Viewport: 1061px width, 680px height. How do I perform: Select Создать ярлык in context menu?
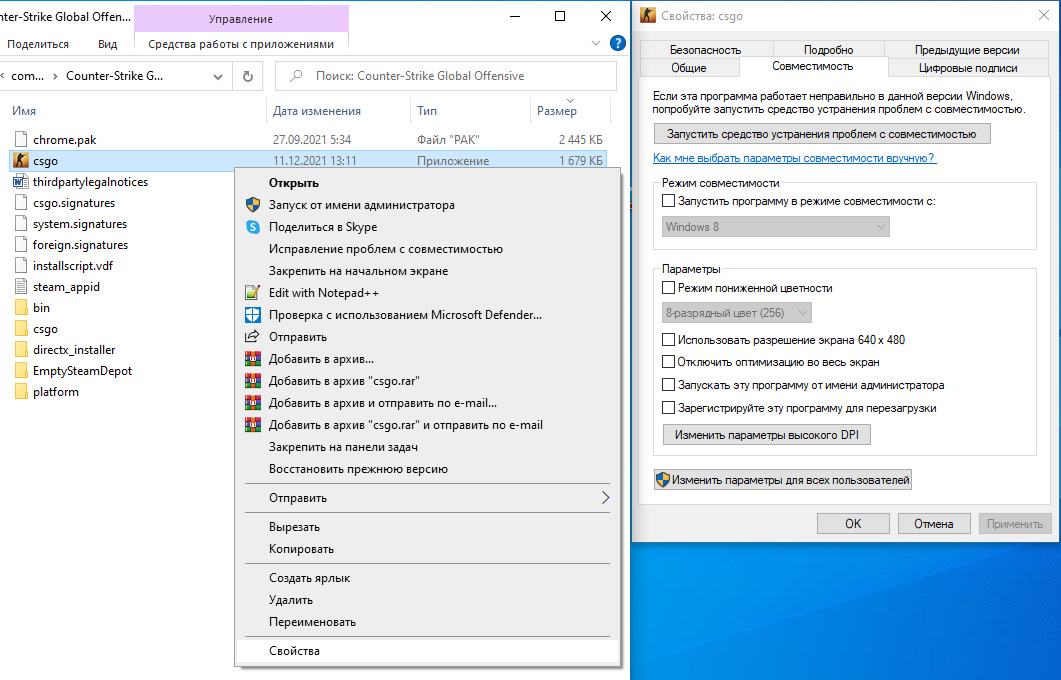[x=427, y=578]
